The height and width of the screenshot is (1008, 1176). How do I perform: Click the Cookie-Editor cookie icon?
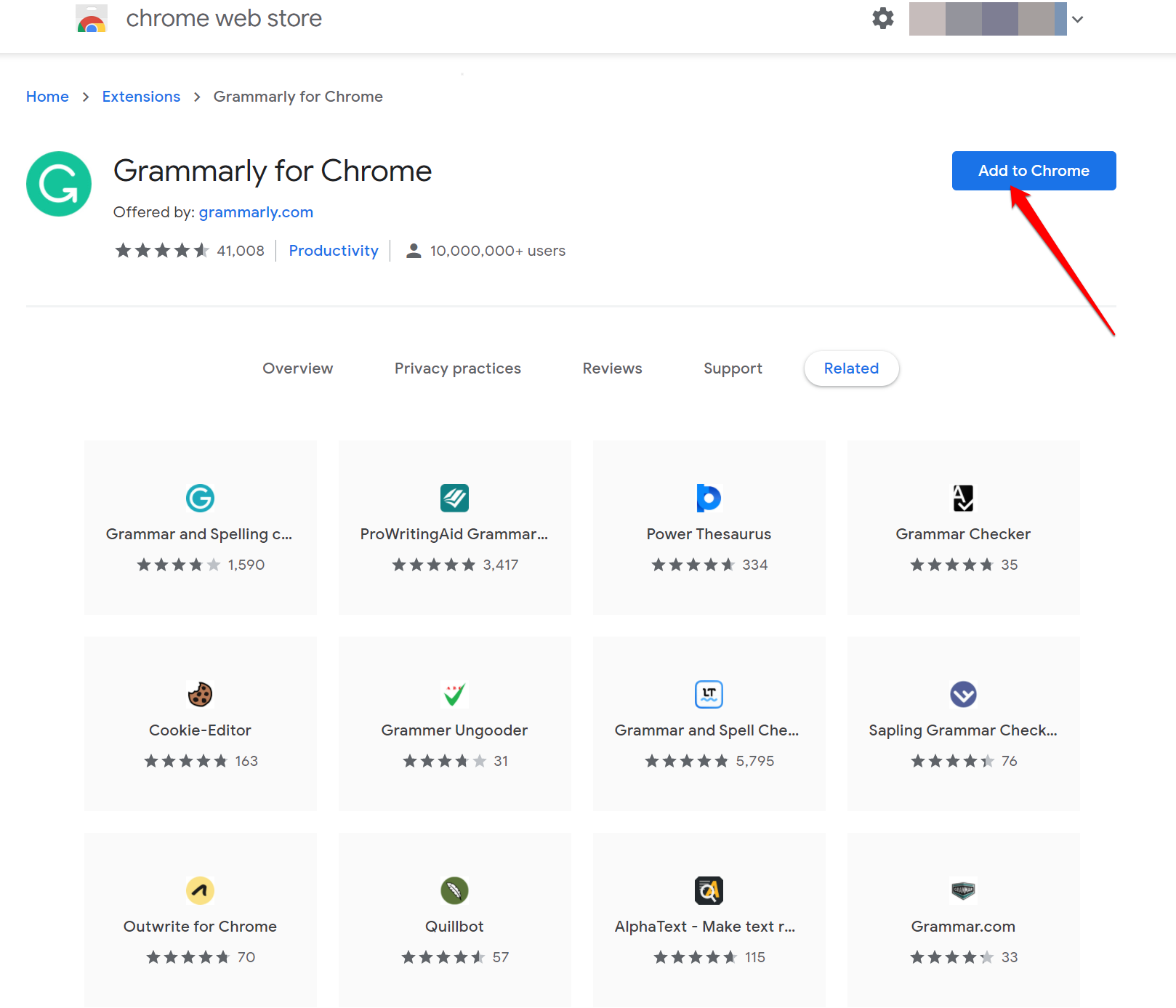coord(200,694)
